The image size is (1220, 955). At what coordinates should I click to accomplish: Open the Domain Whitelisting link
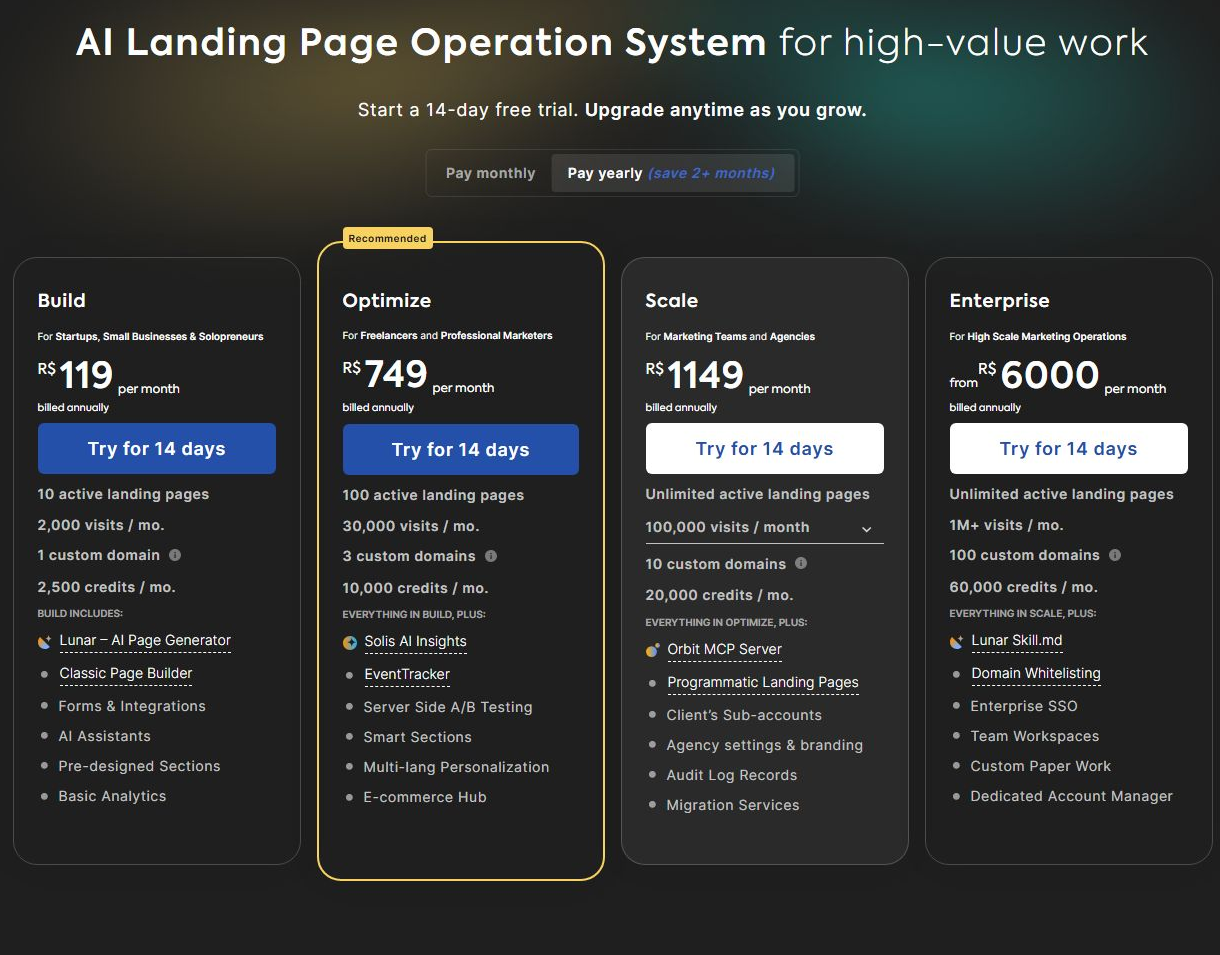tap(1036, 674)
